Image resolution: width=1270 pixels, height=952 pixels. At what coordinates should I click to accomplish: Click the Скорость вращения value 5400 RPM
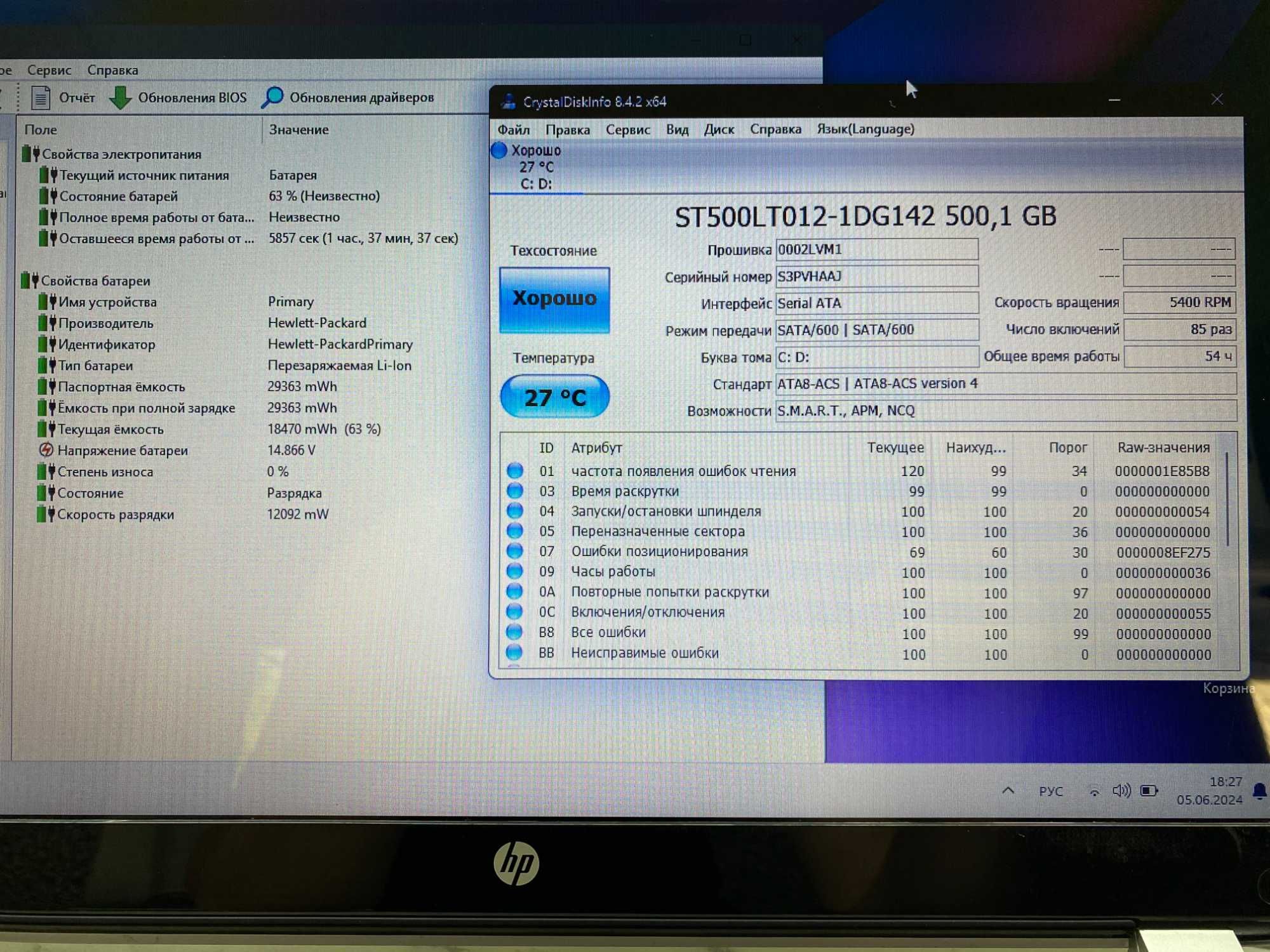pyautogui.click(x=1179, y=302)
